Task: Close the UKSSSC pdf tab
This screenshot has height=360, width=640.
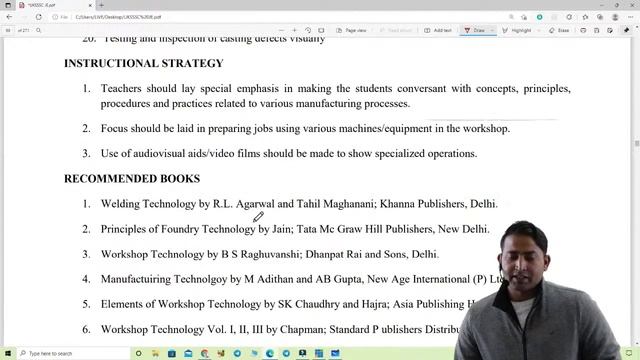Action: 90,5
